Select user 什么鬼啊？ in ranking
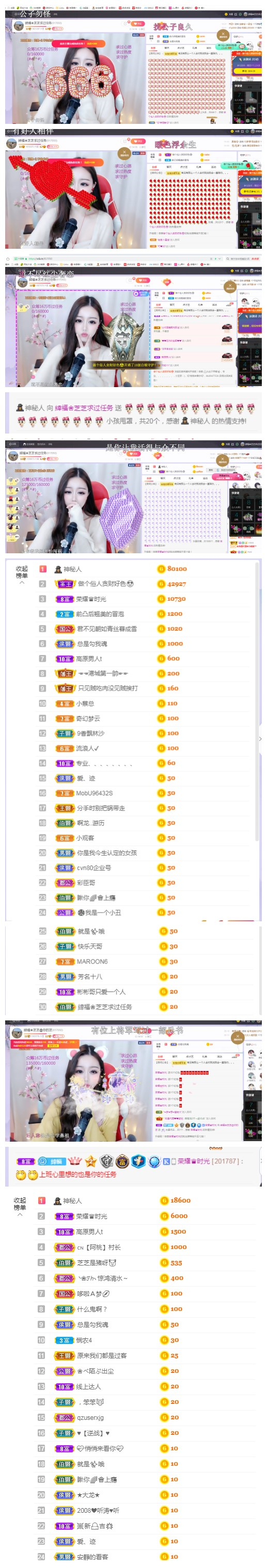 91,1309
